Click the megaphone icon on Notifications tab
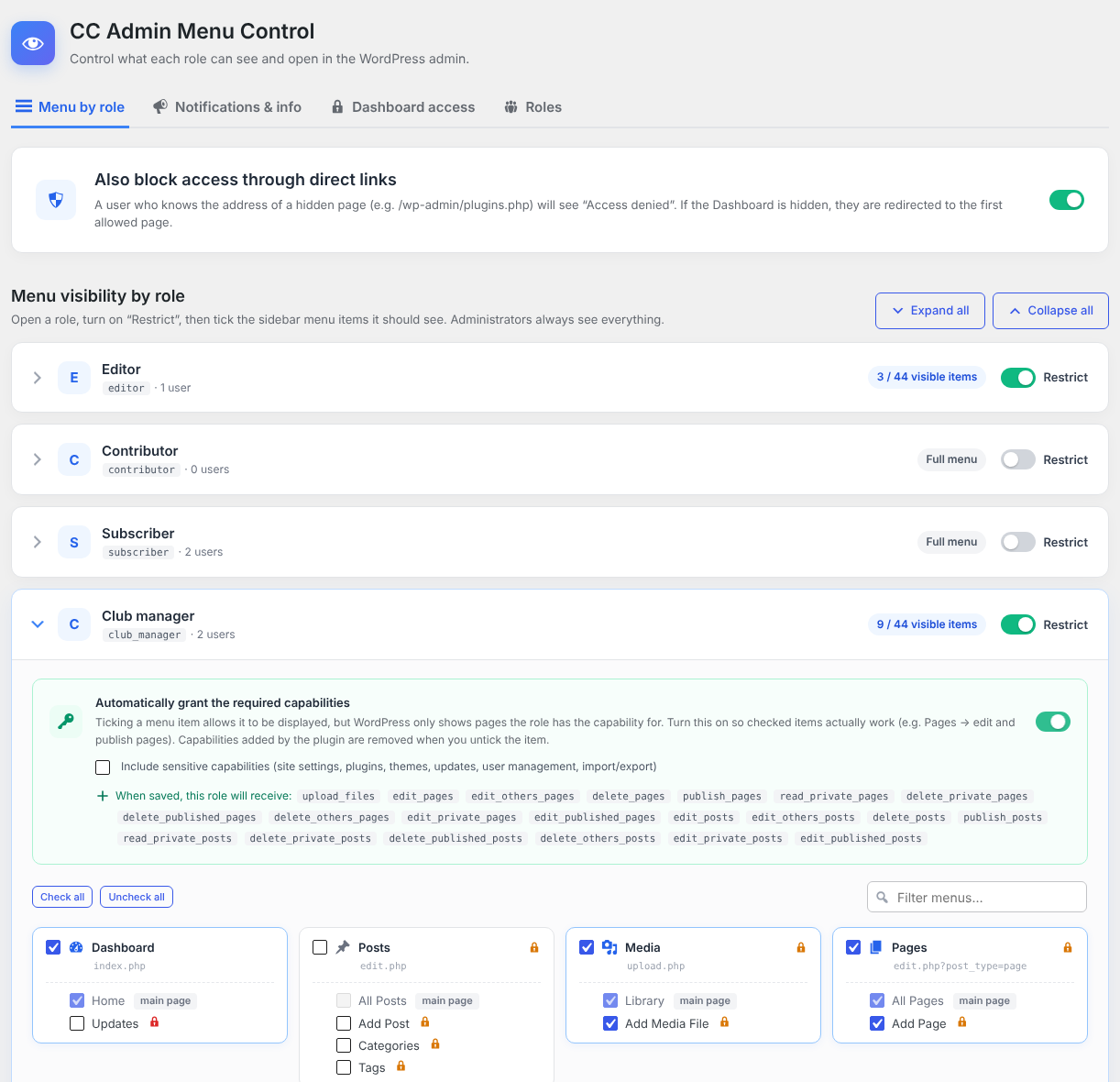 [x=160, y=107]
